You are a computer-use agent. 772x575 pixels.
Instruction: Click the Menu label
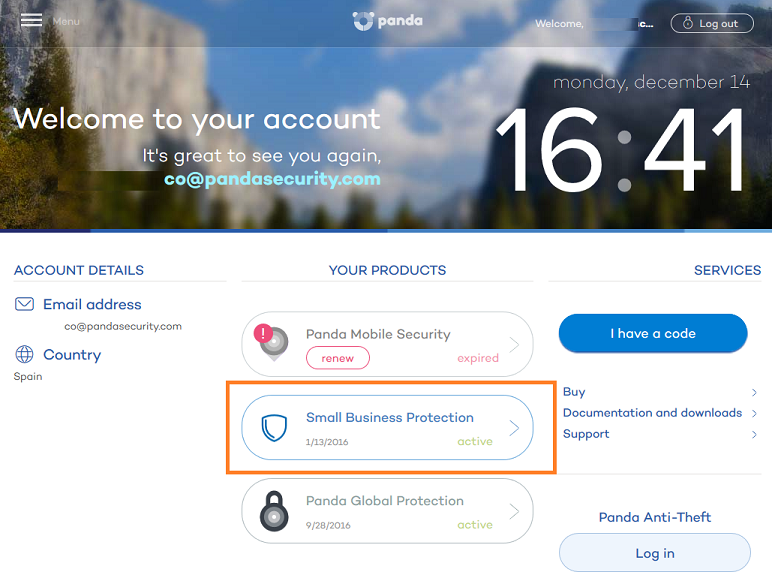tap(66, 21)
